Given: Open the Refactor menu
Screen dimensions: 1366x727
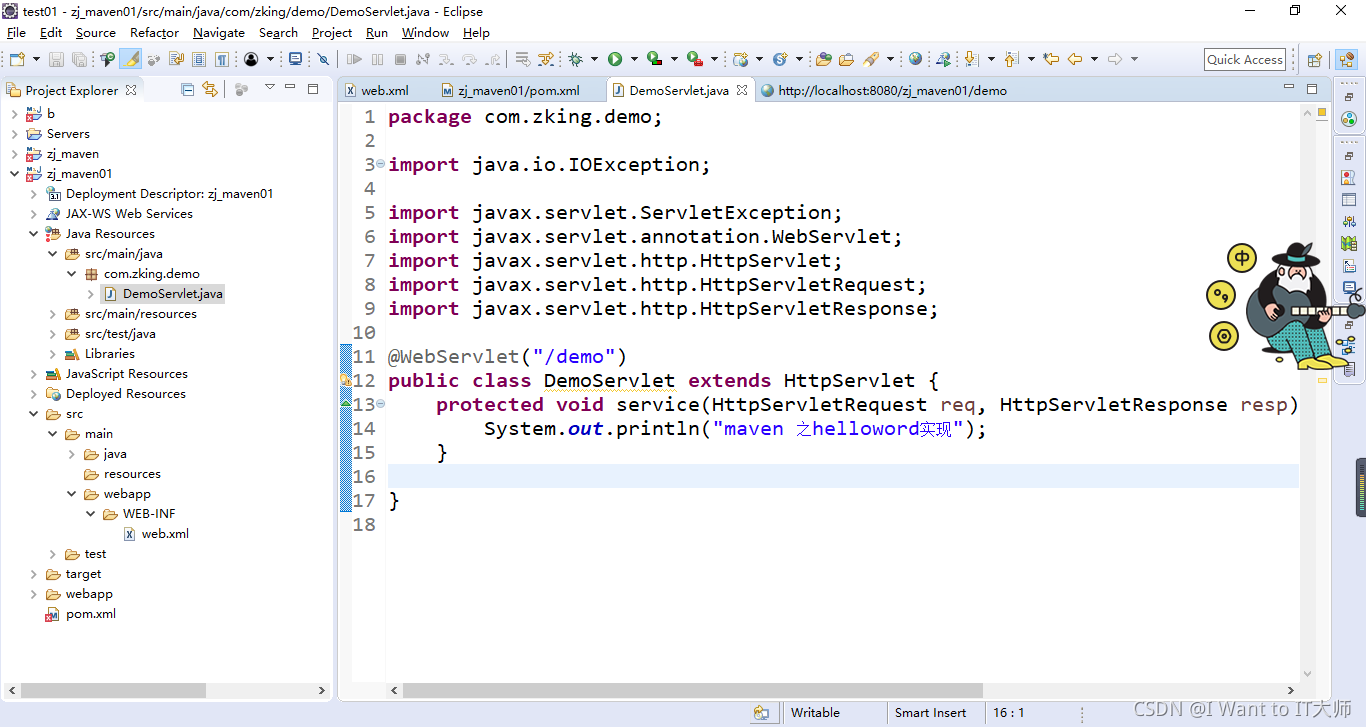Looking at the screenshot, I should click(x=154, y=32).
